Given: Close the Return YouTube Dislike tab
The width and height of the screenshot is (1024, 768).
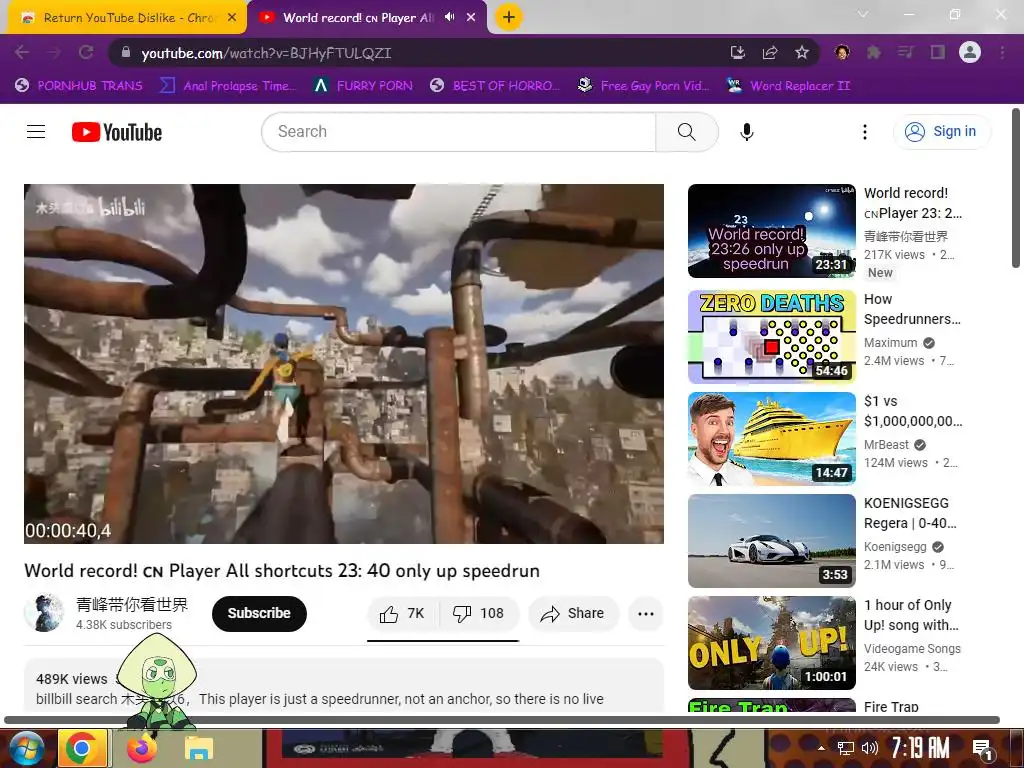Looking at the screenshot, I should click(x=232, y=18).
